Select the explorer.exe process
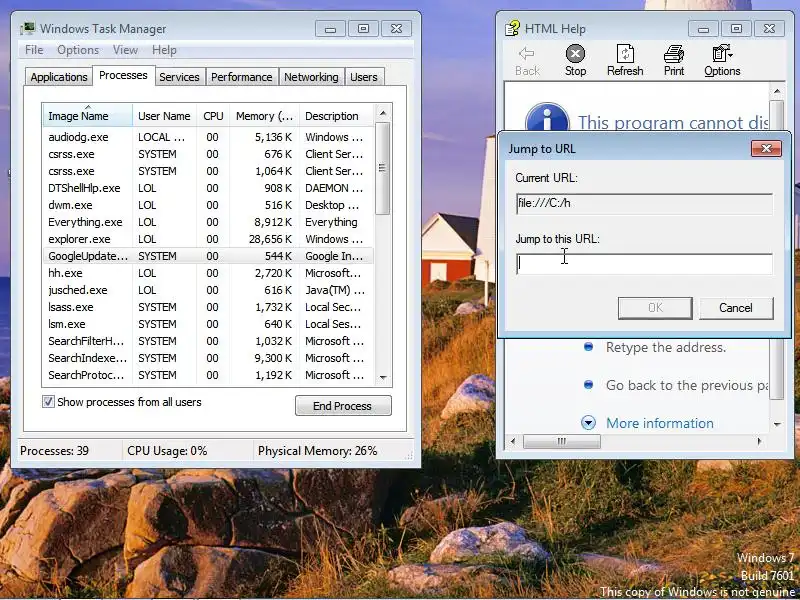Image resolution: width=800 pixels, height=600 pixels. point(208,239)
